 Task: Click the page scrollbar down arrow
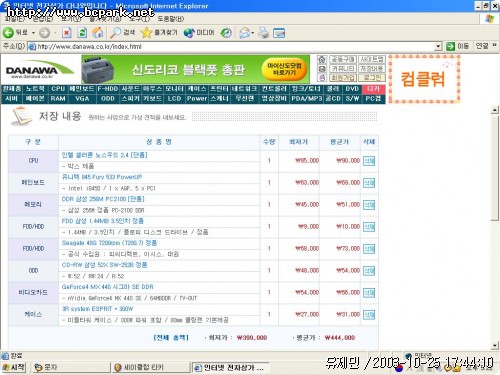[x=495, y=346]
